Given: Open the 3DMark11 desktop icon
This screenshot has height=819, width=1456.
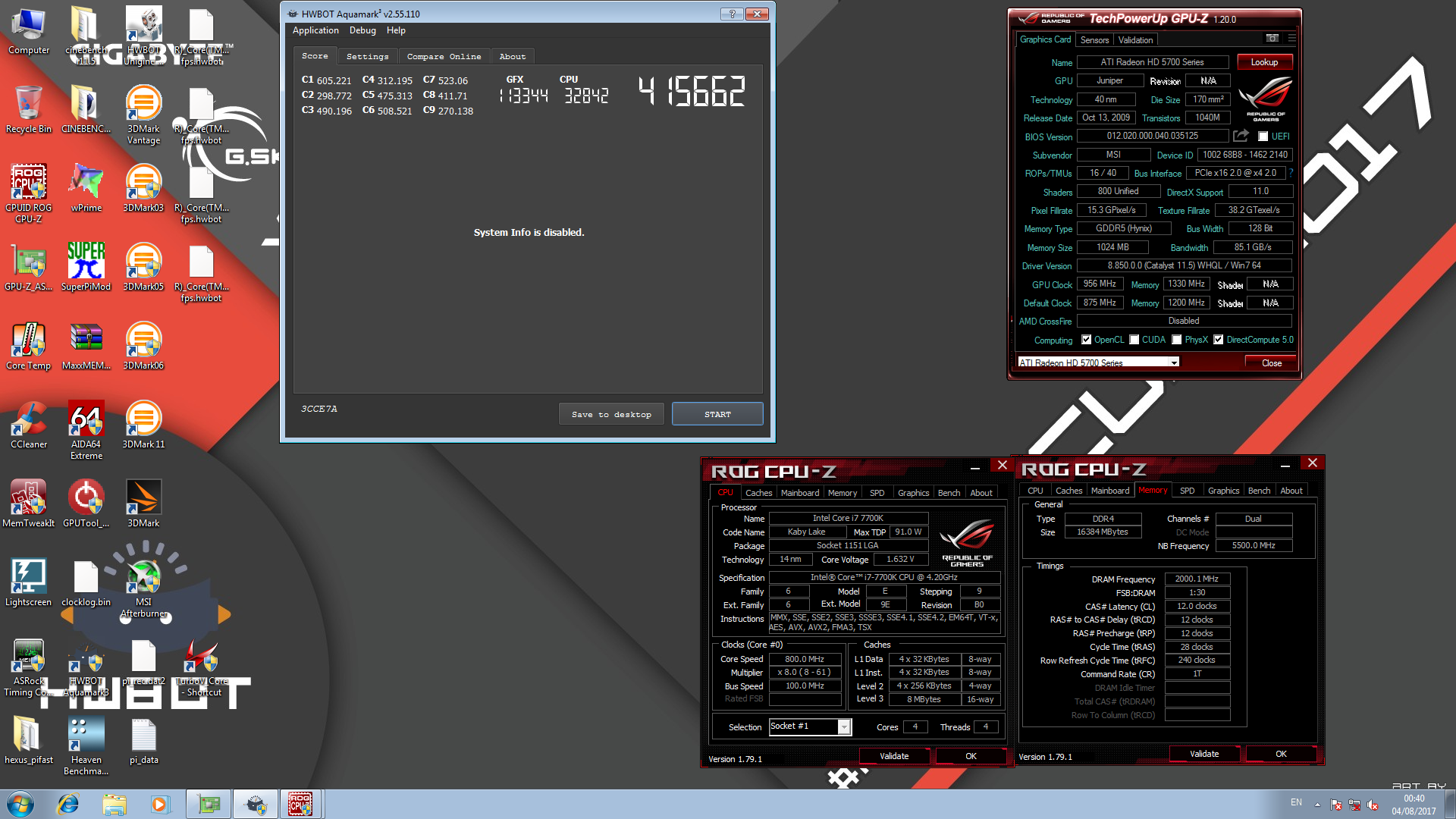Looking at the screenshot, I should click(143, 425).
